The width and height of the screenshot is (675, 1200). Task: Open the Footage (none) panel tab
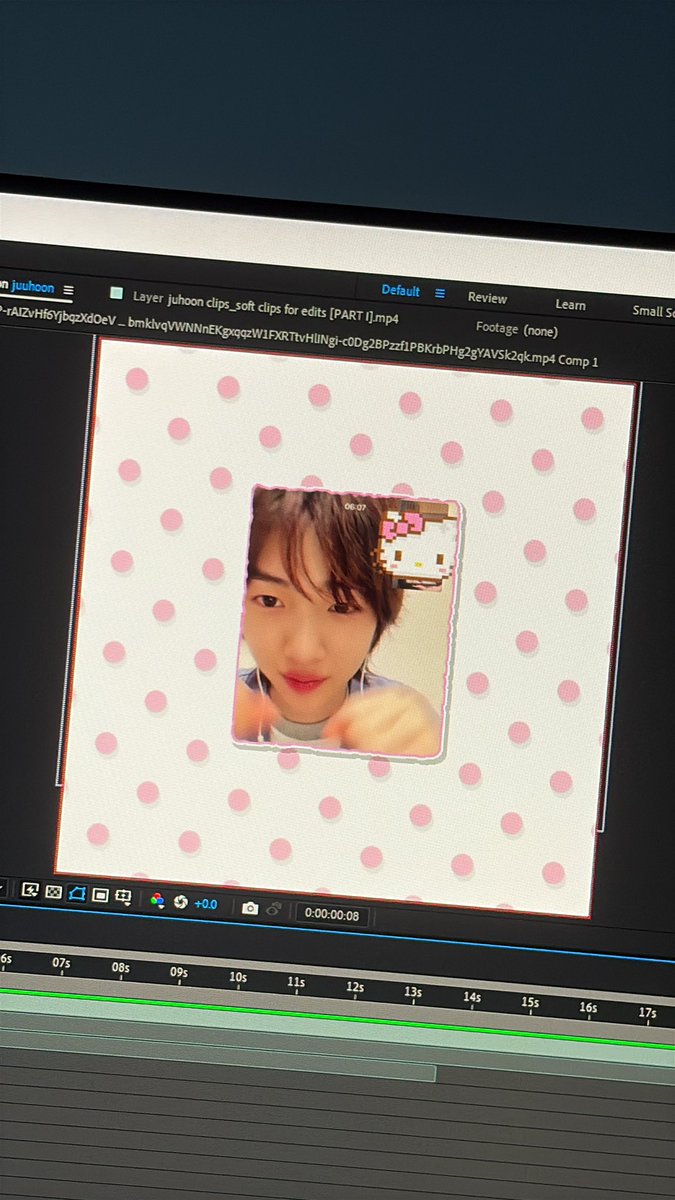517,329
